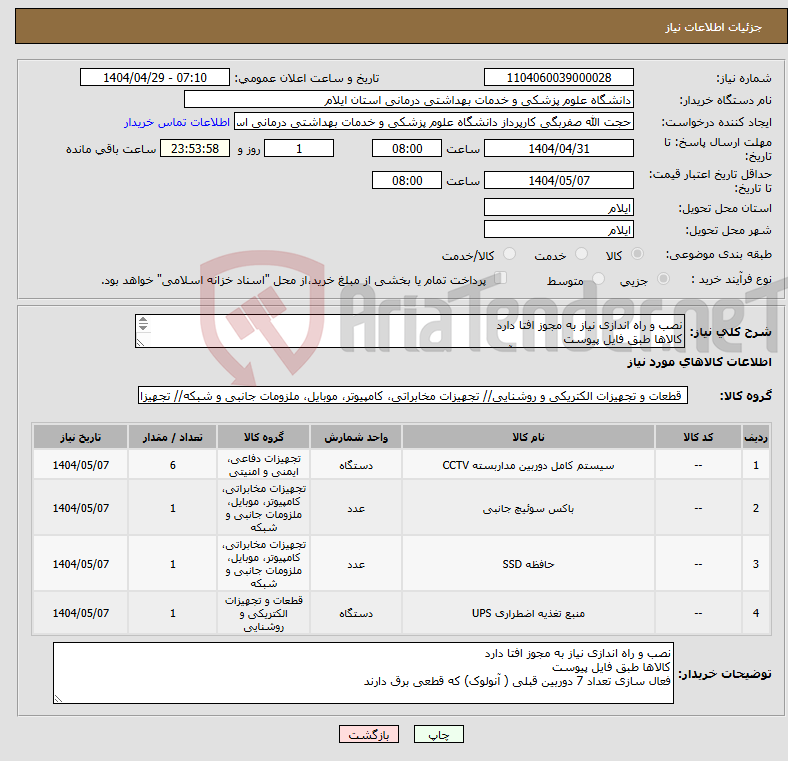Screen dimensions: 788x761
Task: Click the row number 2 cell
Action: (x=755, y=508)
